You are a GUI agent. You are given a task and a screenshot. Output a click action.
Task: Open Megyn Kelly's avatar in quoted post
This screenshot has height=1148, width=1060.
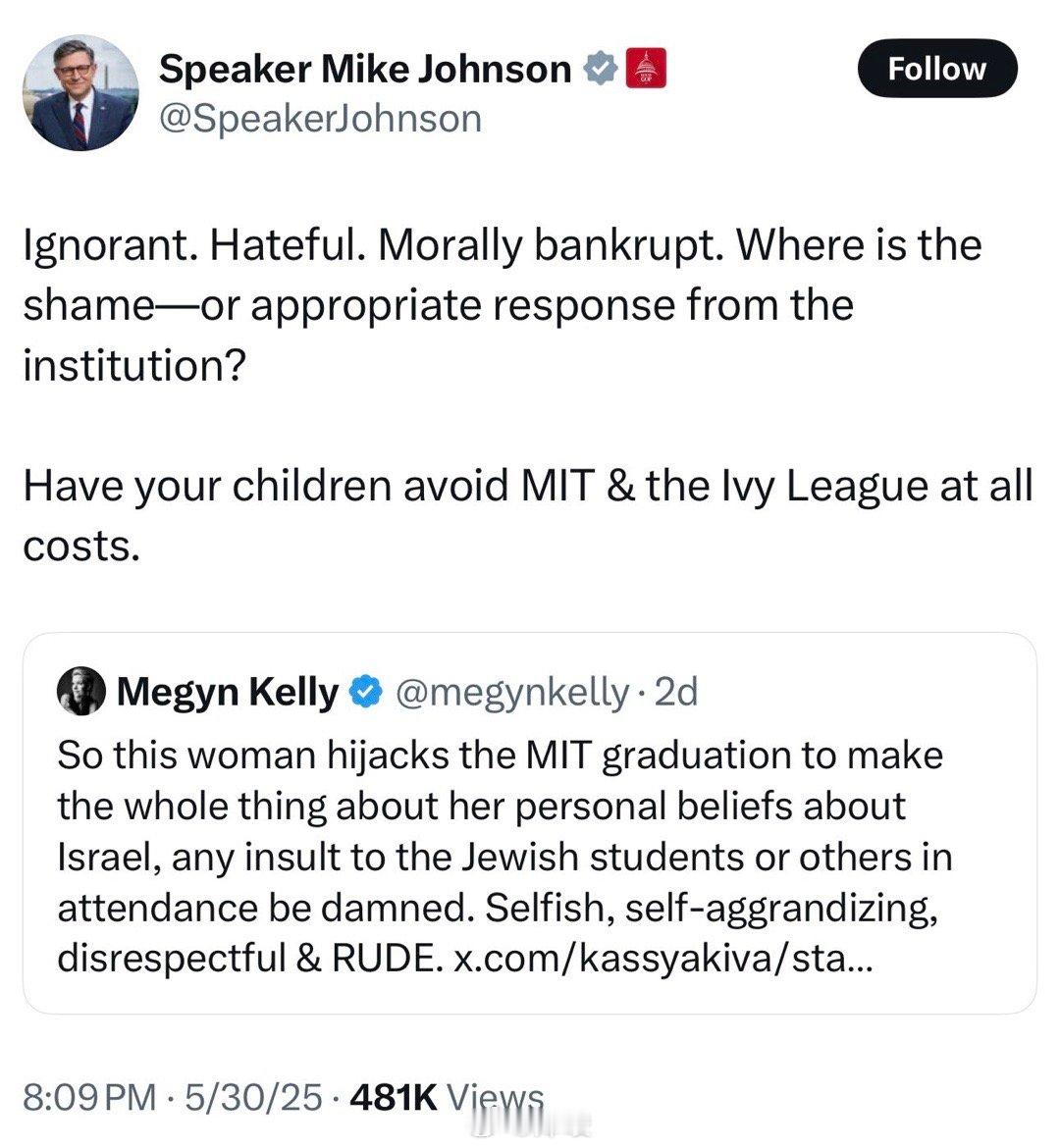[x=81, y=691]
